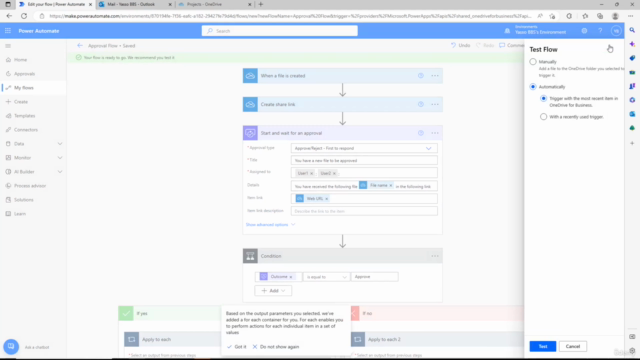Open the Edge sidebar search icon
This screenshot has width=640, height=360.
(632, 30)
